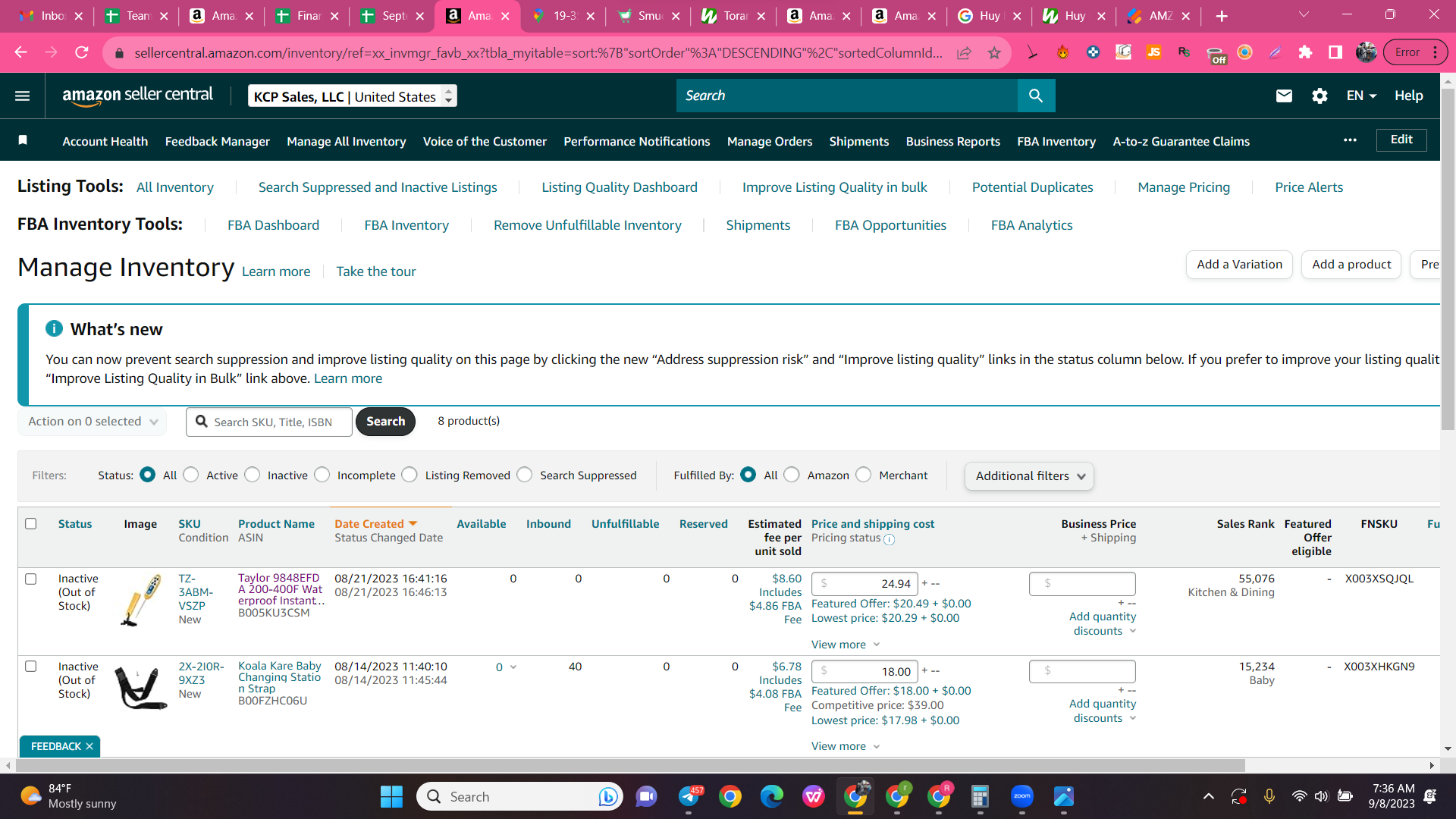Open Voice of the Customer menu item

[485, 142]
